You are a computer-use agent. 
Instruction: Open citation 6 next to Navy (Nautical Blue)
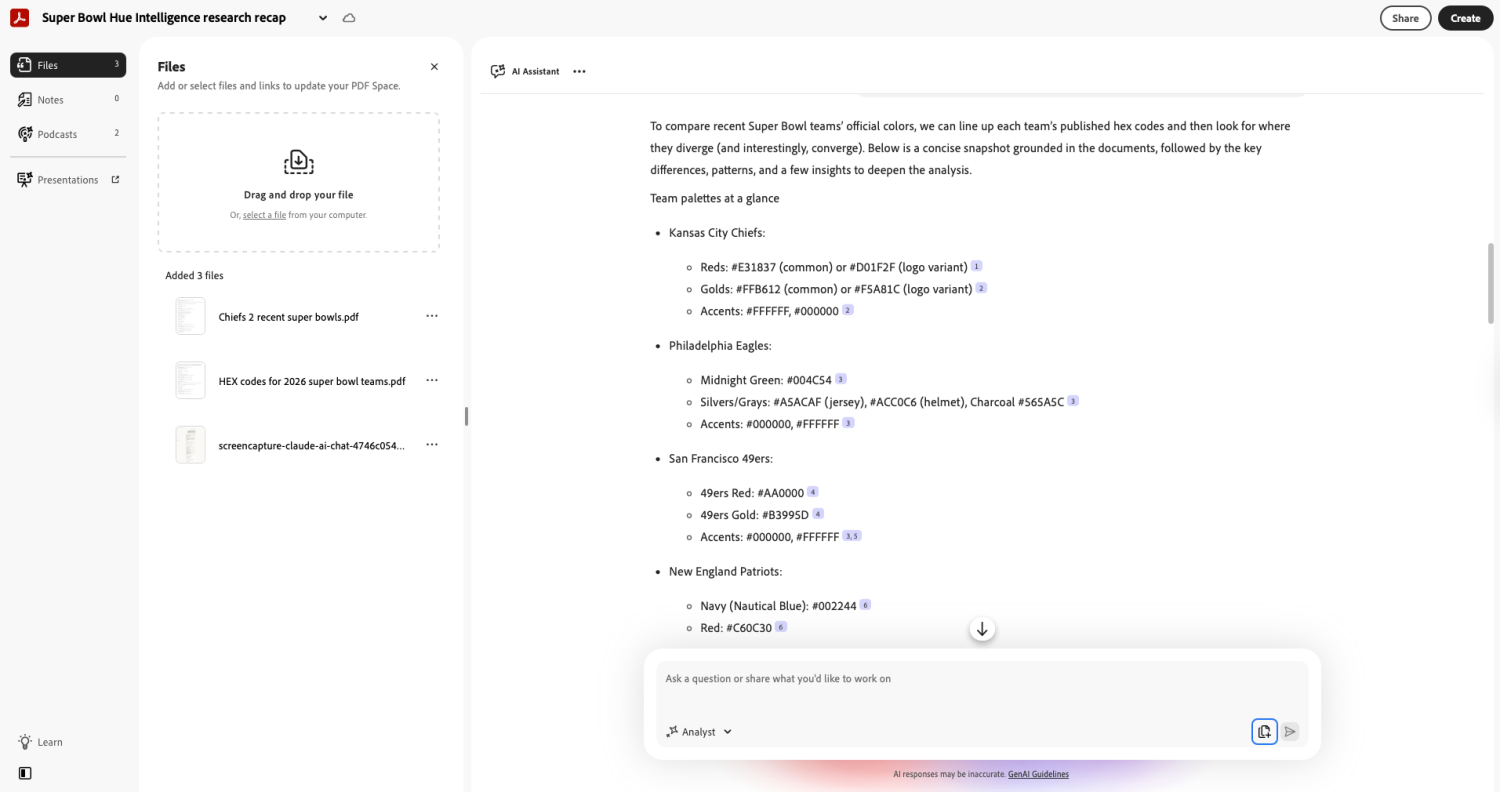[865, 604]
